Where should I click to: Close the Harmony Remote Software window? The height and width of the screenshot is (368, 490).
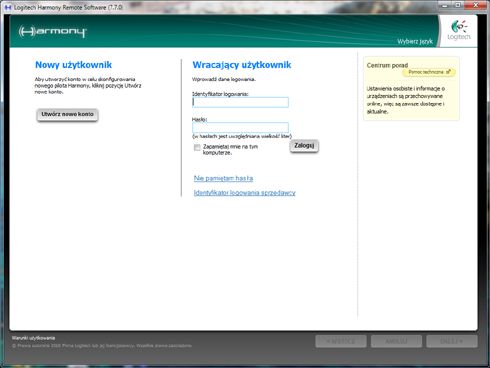click(x=476, y=5)
